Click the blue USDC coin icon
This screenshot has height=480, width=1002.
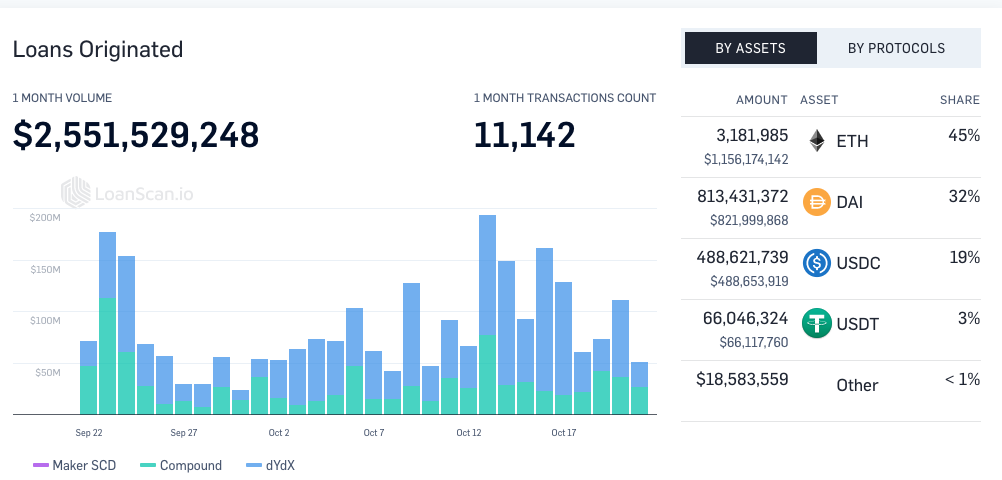(x=817, y=263)
